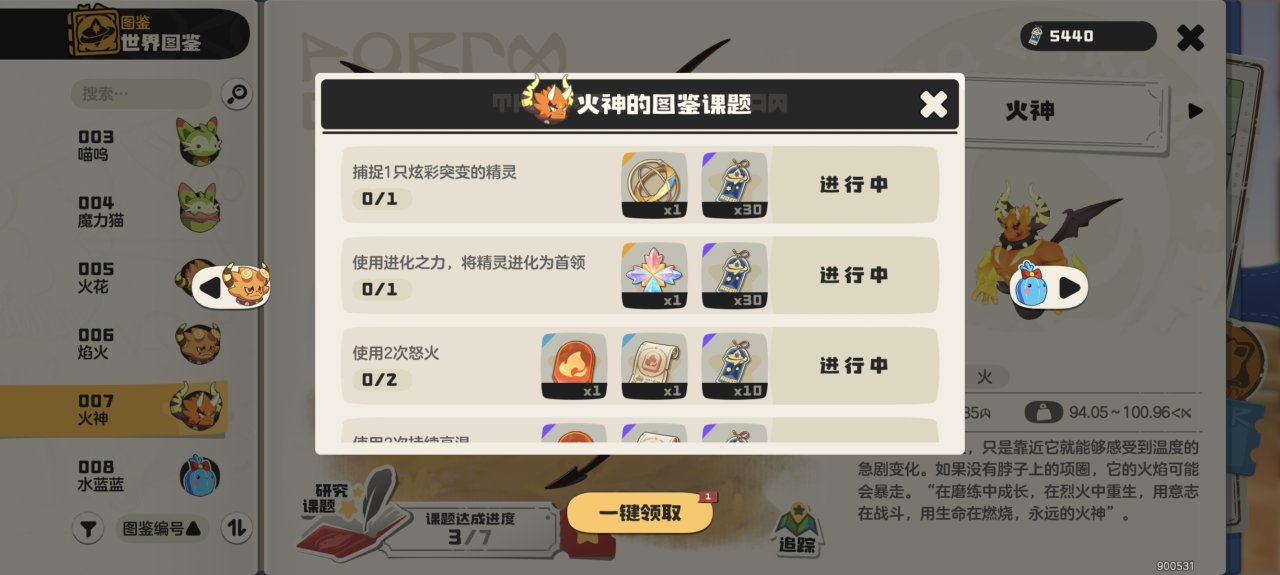Expand the 图鉴编号 sort dropdown

click(x=161, y=529)
